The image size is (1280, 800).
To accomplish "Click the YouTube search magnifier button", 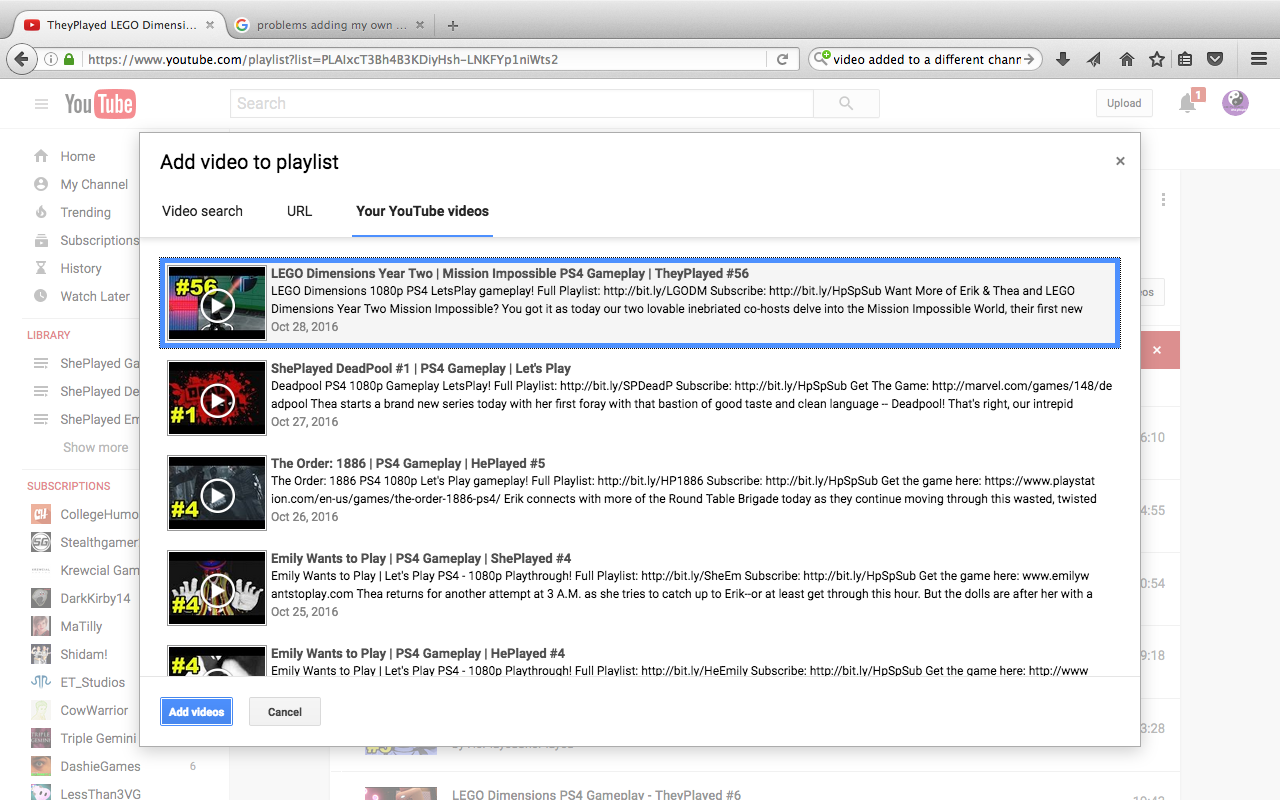I will pos(846,103).
